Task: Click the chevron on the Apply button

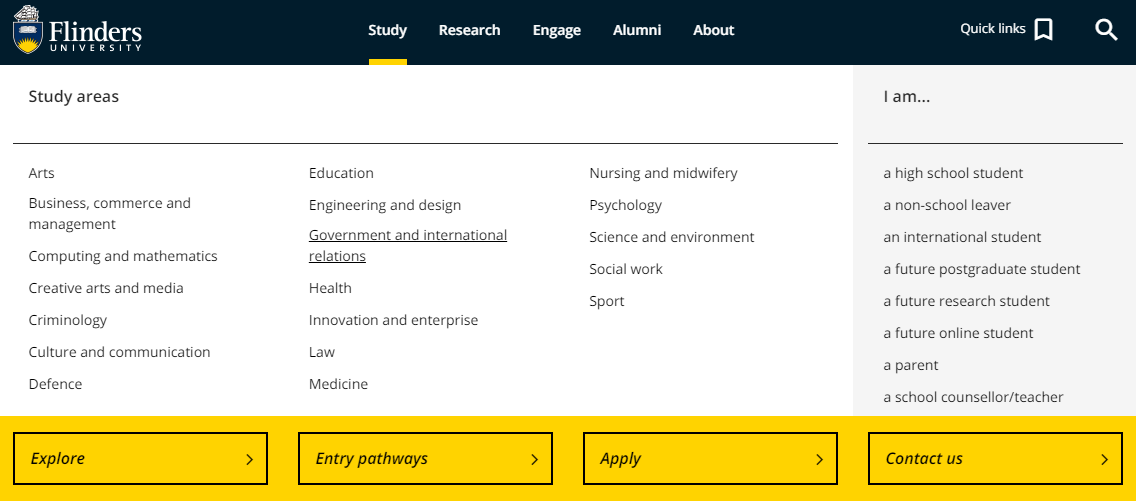Action: click(x=819, y=459)
